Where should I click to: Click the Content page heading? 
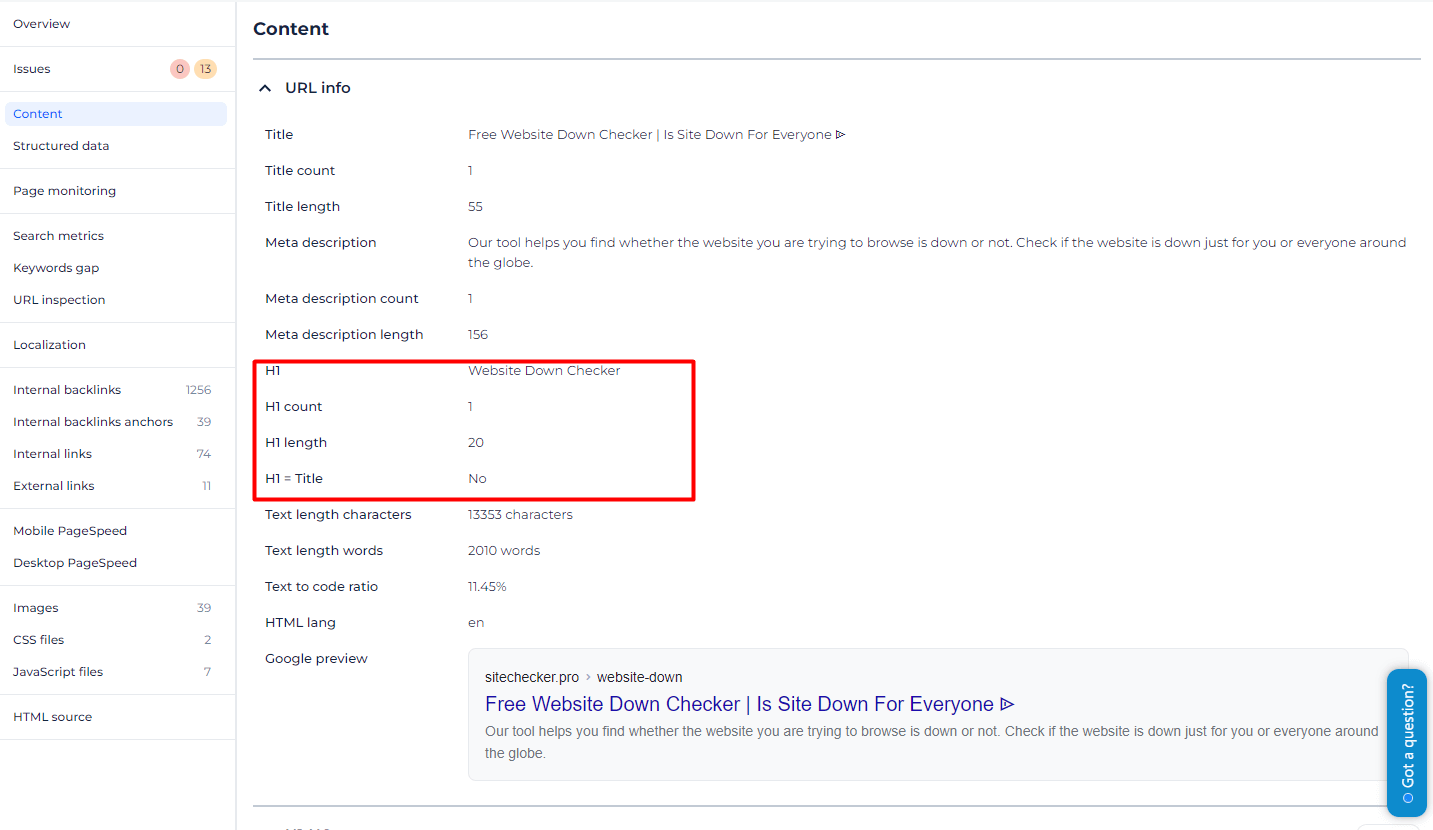coord(291,29)
